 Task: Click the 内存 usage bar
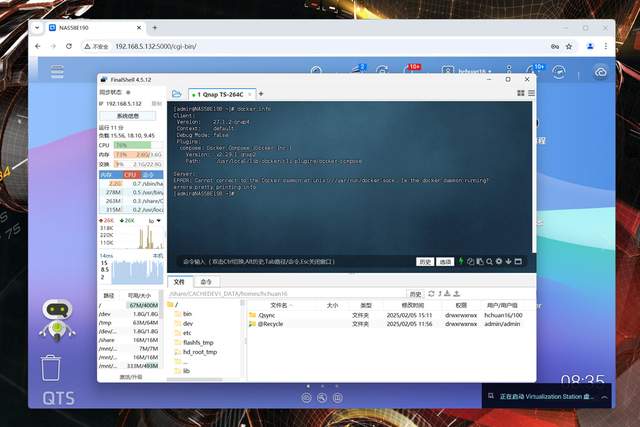coord(138,155)
